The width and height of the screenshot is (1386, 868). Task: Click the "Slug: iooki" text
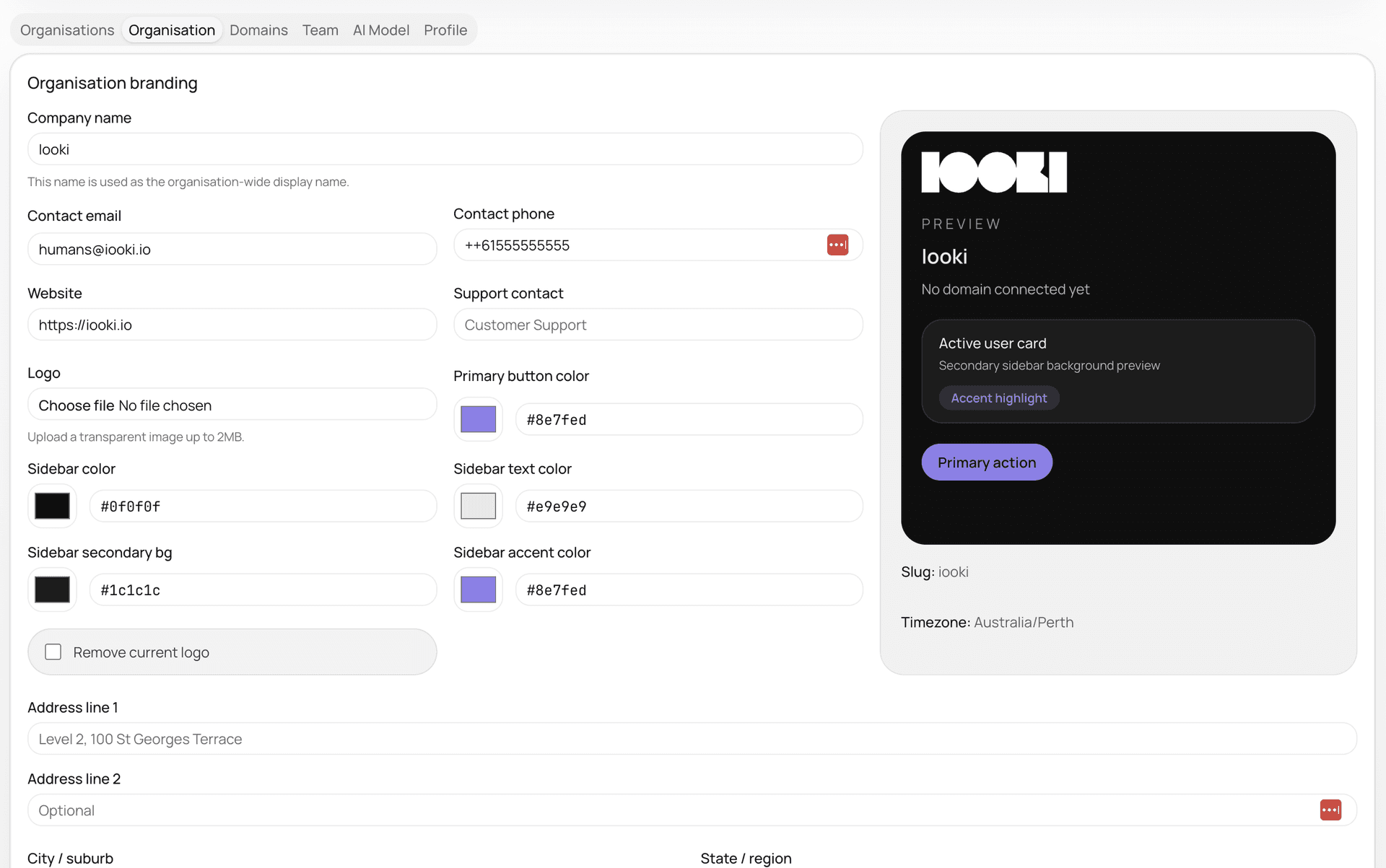pyautogui.click(x=935, y=572)
